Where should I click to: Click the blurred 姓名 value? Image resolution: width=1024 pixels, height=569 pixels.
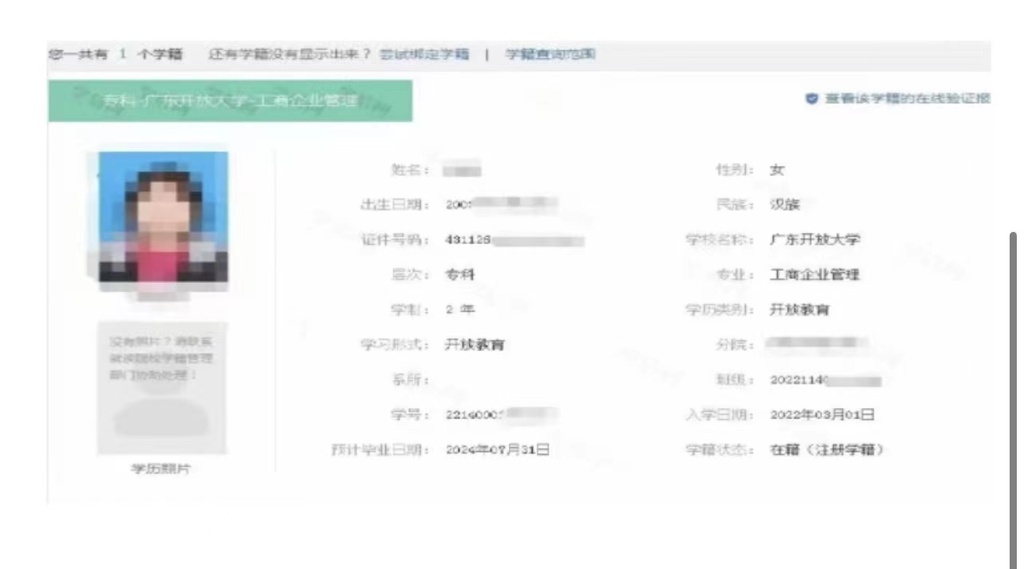pyautogui.click(x=462, y=171)
